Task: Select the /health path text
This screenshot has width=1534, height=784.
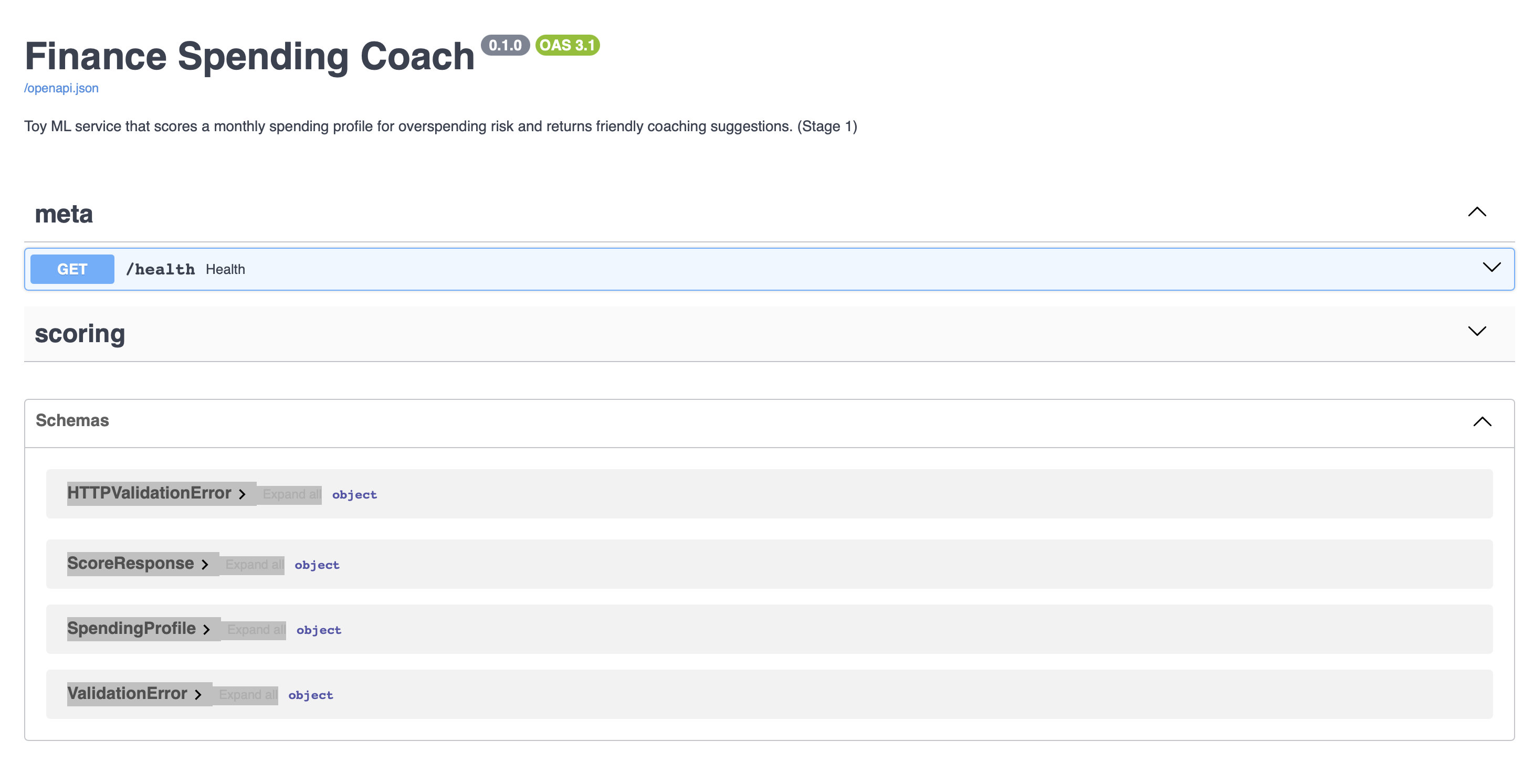Action: point(161,269)
